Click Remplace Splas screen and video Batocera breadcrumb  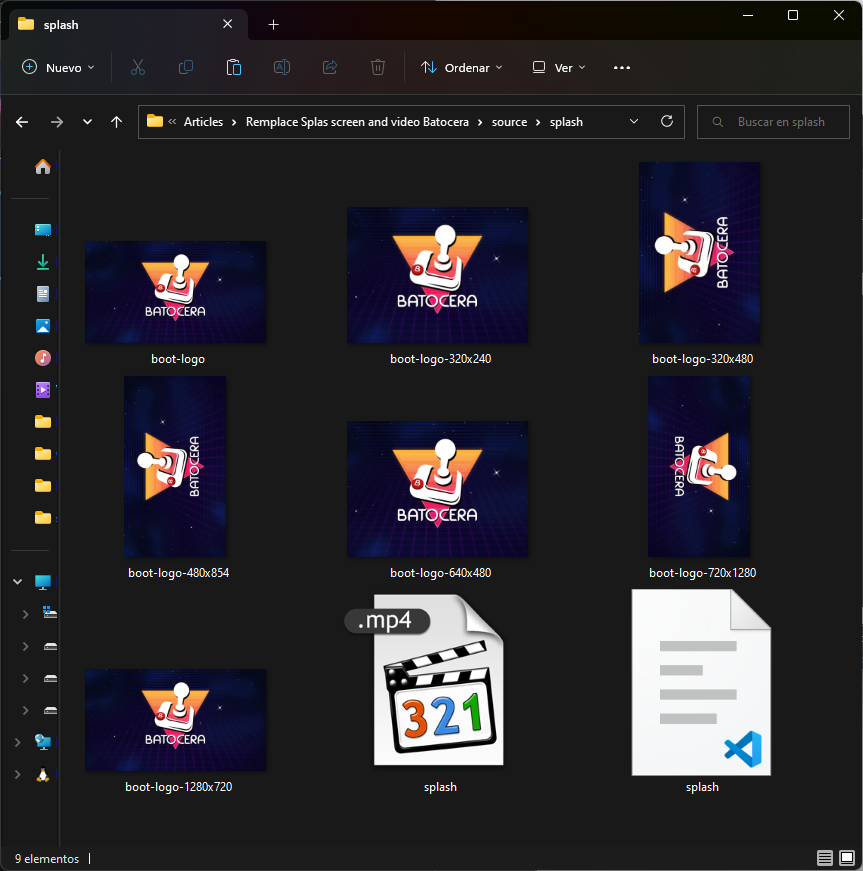coord(357,122)
